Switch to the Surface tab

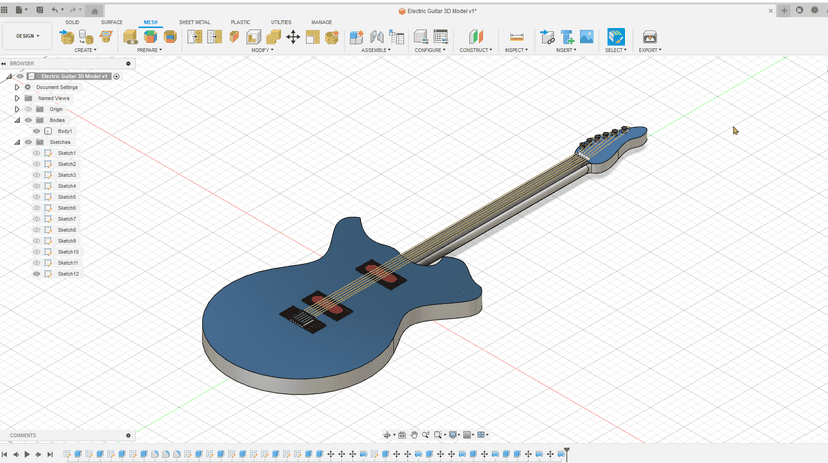coord(111,22)
